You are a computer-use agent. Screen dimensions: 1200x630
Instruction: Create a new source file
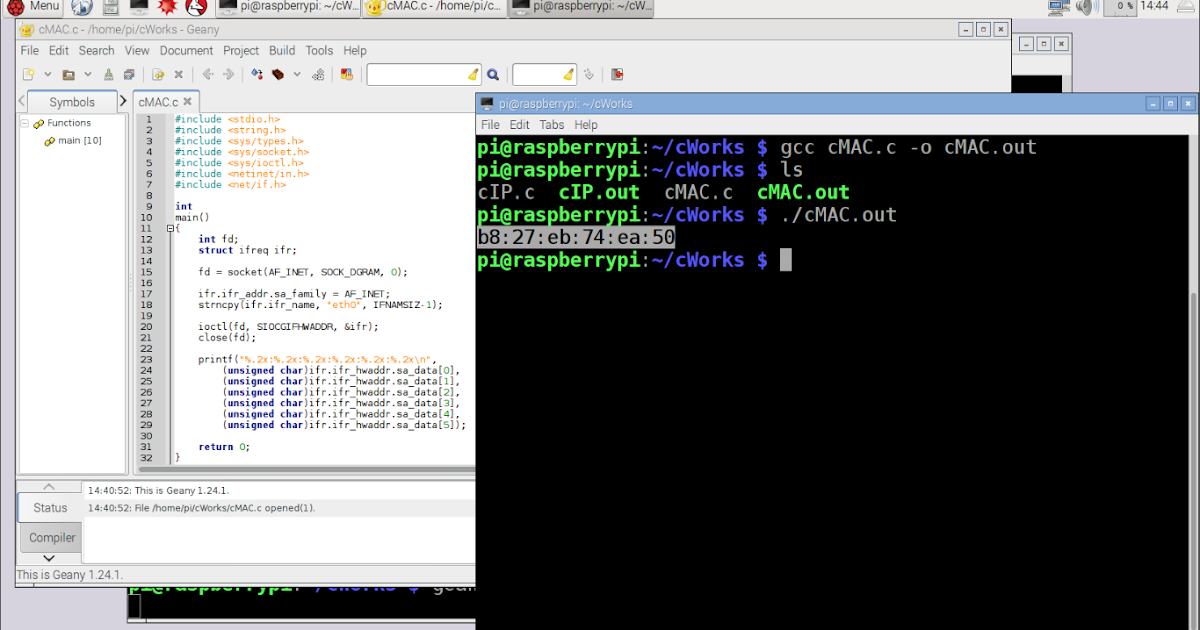30,74
